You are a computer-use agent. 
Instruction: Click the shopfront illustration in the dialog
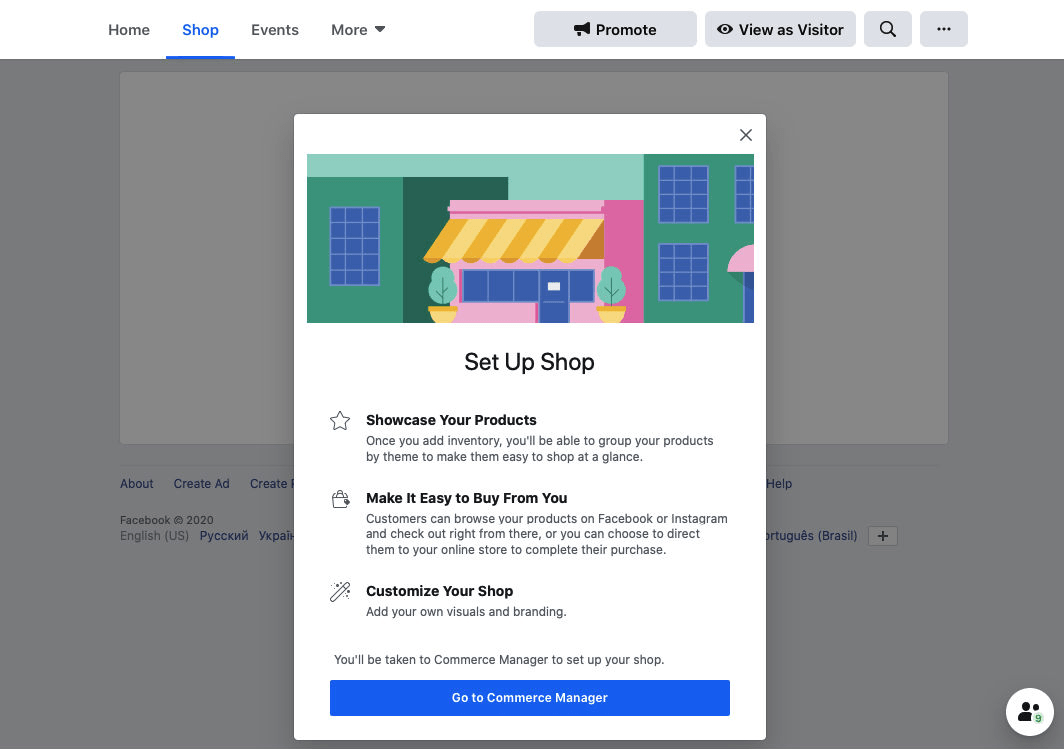click(529, 238)
